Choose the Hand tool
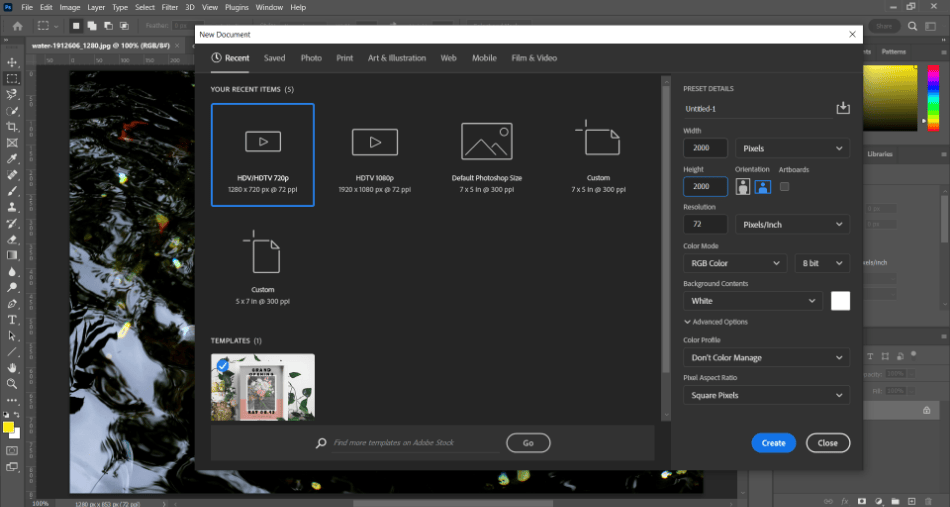950x507 pixels. click(12, 368)
